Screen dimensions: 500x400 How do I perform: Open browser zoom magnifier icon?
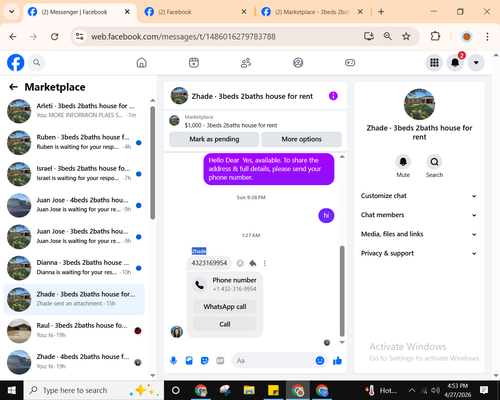pyautogui.click(x=387, y=36)
